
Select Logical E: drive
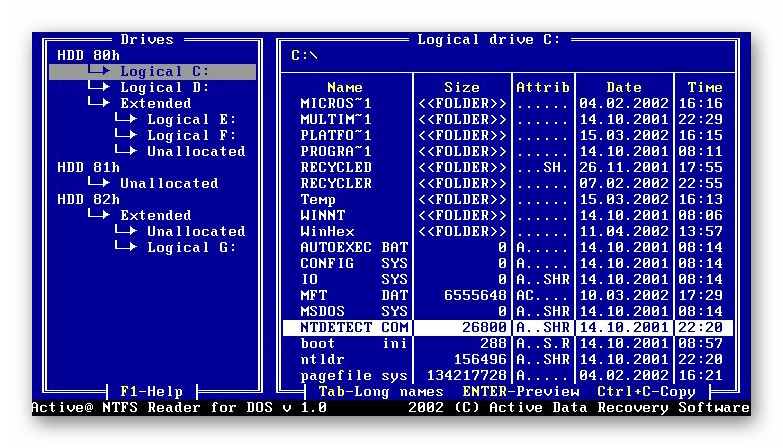pos(191,119)
